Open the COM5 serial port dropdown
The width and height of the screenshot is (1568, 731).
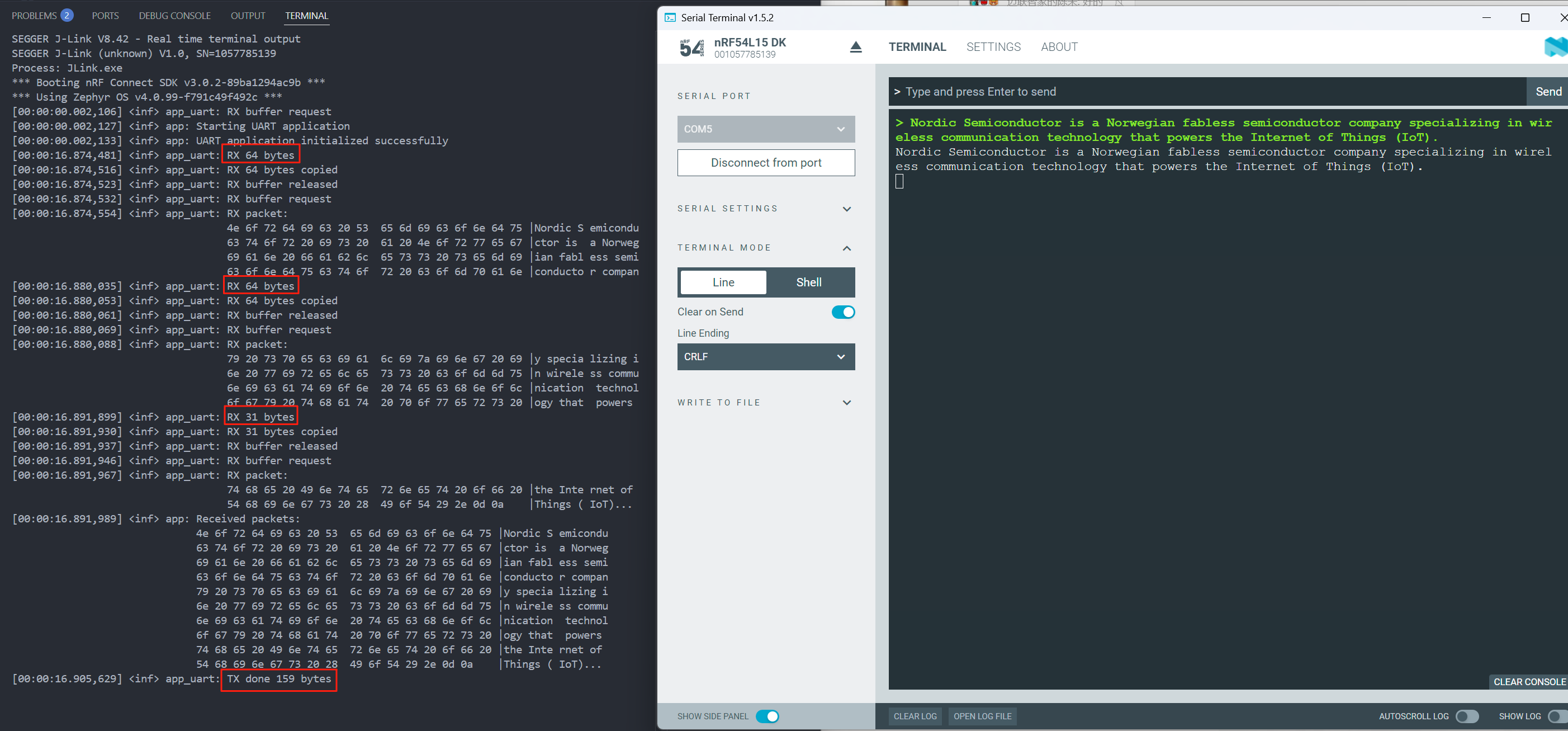click(766, 129)
